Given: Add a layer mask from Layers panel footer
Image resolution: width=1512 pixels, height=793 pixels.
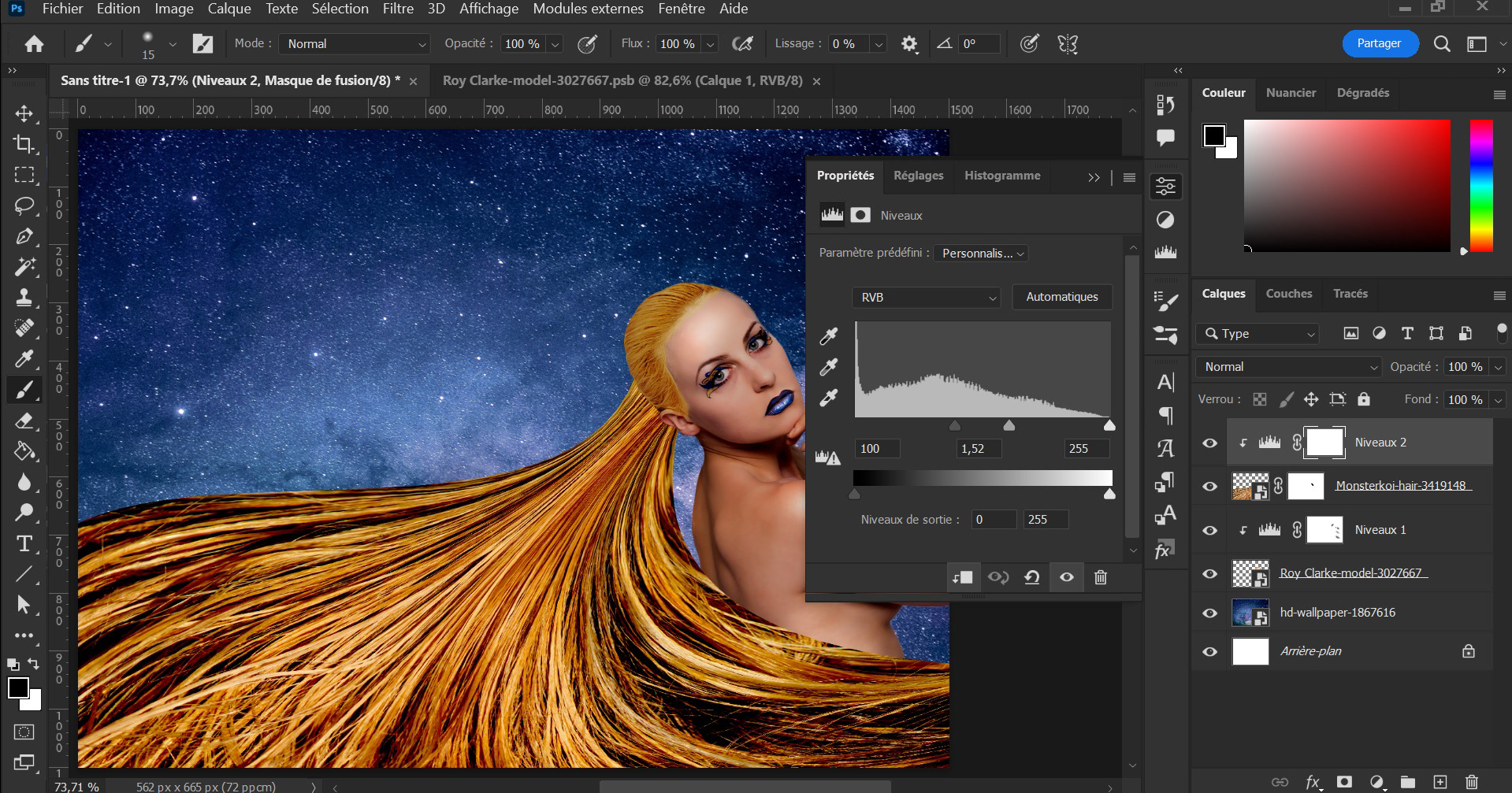Looking at the screenshot, I should [1344, 782].
